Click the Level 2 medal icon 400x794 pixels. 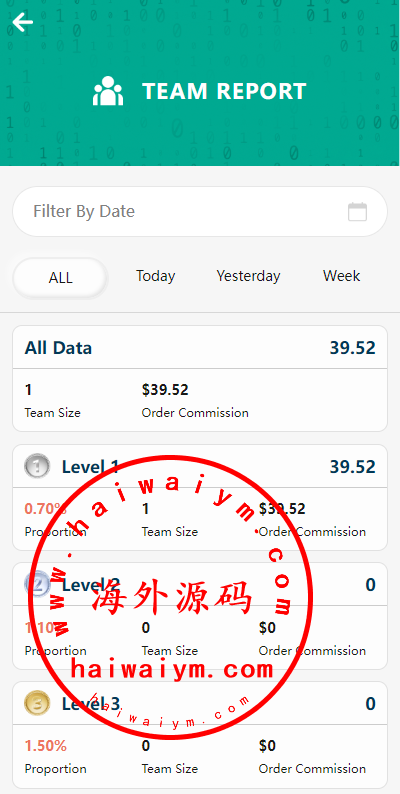pyautogui.click(x=37, y=585)
